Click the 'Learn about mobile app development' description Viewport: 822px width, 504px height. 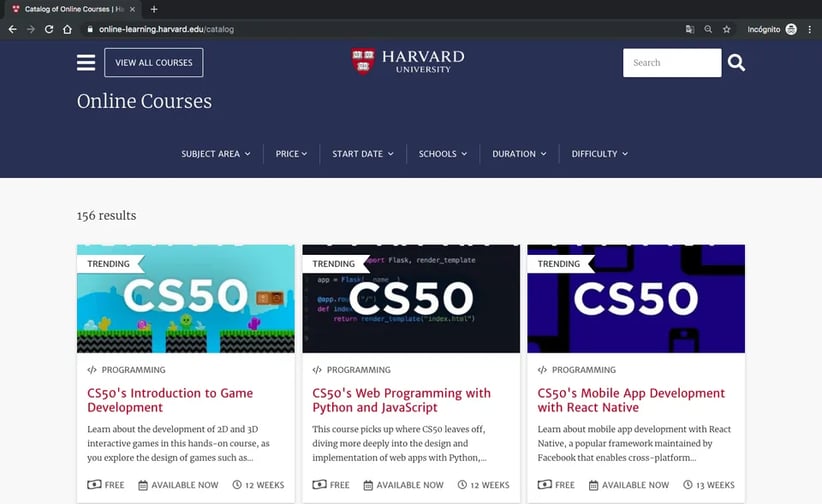click(634, 443)
